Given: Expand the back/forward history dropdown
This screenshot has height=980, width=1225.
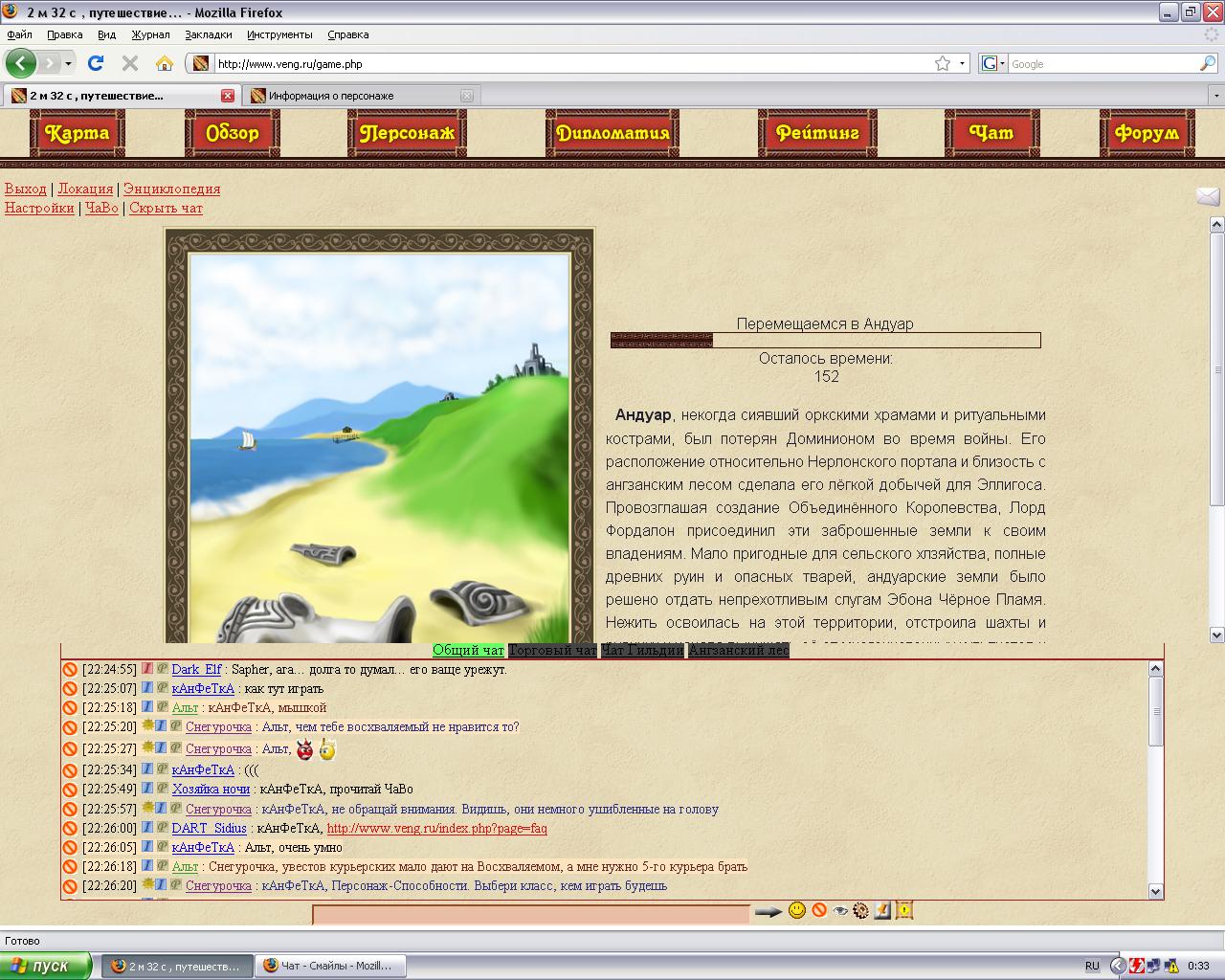Looking at the screenshot, I should 68,64.
